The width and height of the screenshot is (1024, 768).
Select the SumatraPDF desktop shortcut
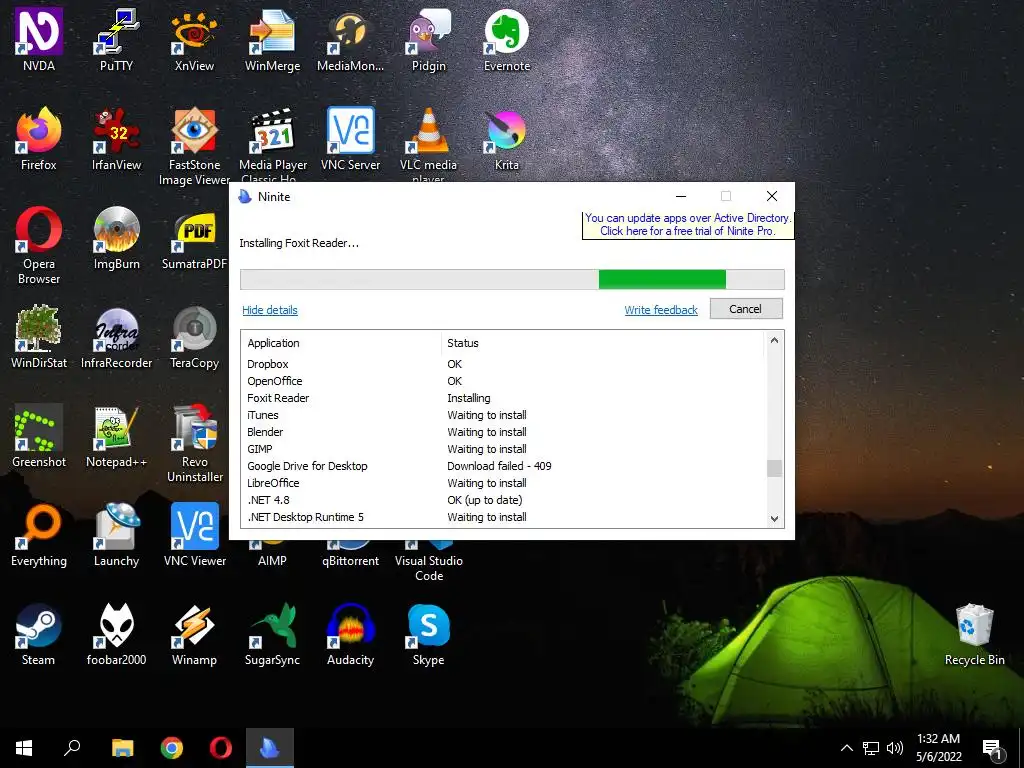pyautogui.click(x=194, y=238)
